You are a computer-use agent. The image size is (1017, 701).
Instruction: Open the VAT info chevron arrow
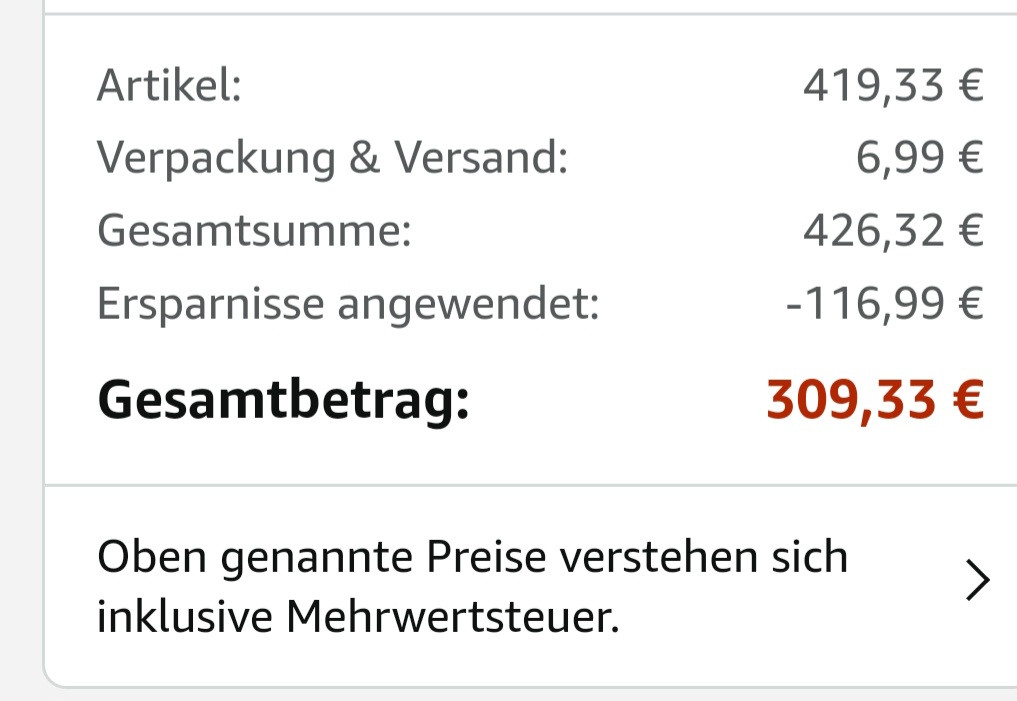(977, 580)
